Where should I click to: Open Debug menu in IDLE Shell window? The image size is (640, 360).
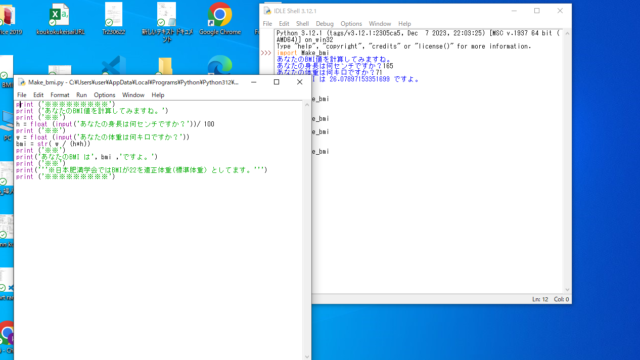click(324, 24)
